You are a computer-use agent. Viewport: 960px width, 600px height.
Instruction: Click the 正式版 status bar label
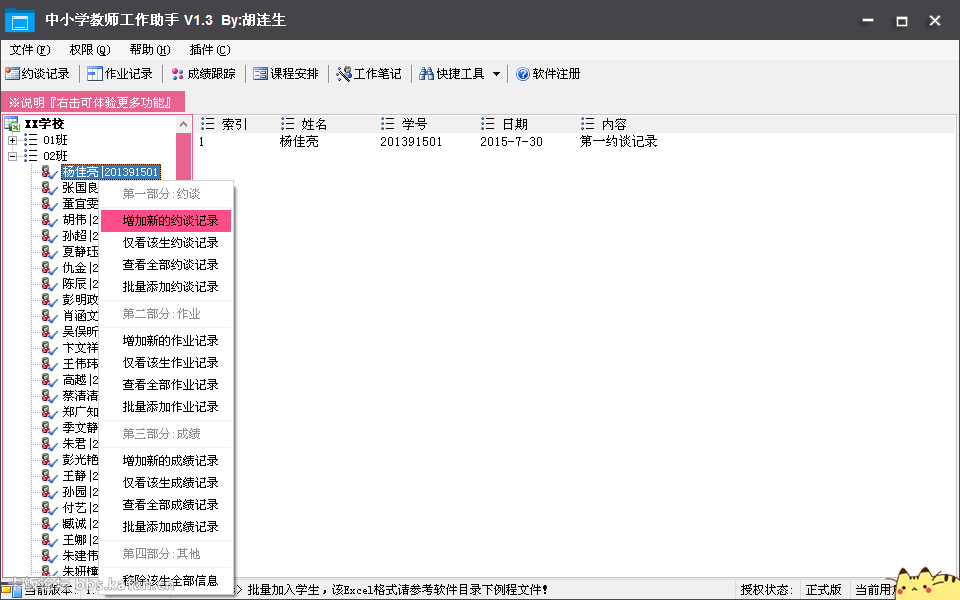[x=822, y=590]
